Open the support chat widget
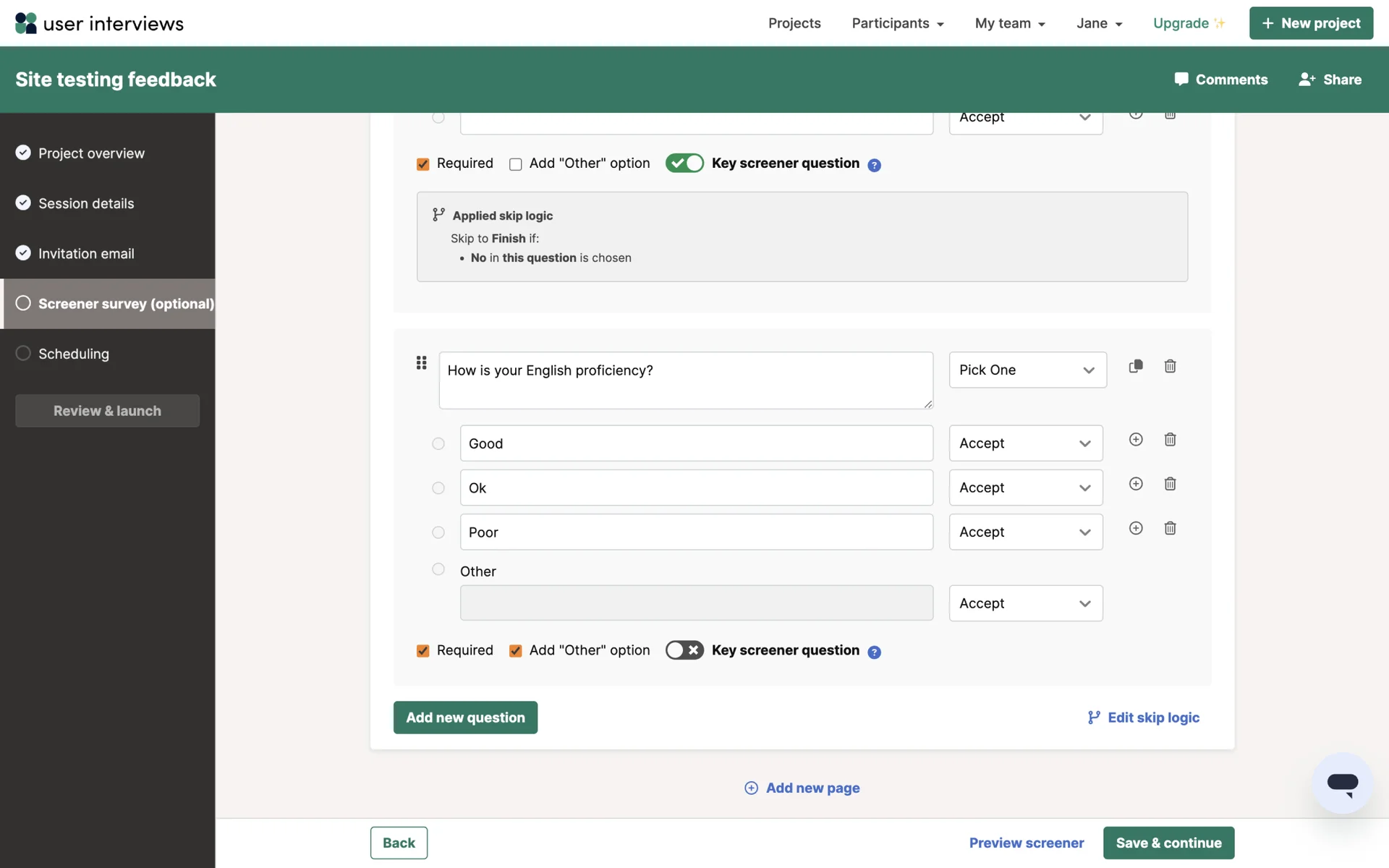 pos(1342,783)
